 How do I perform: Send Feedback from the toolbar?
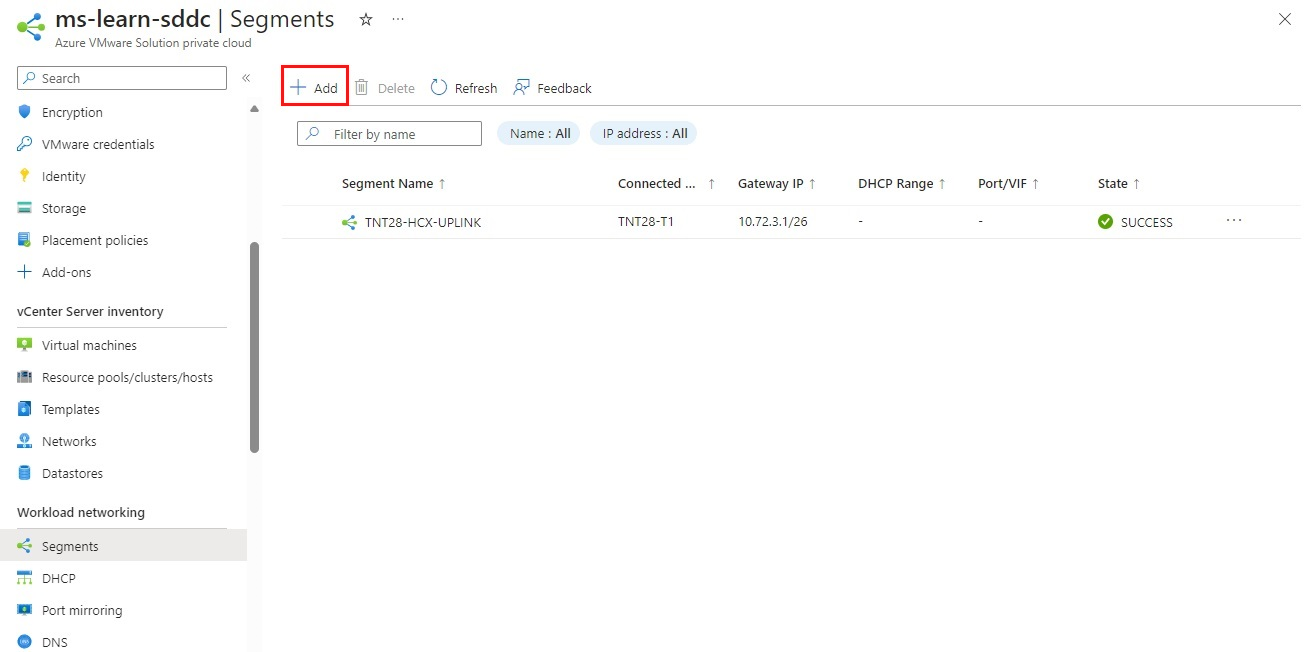click(552, 87)
